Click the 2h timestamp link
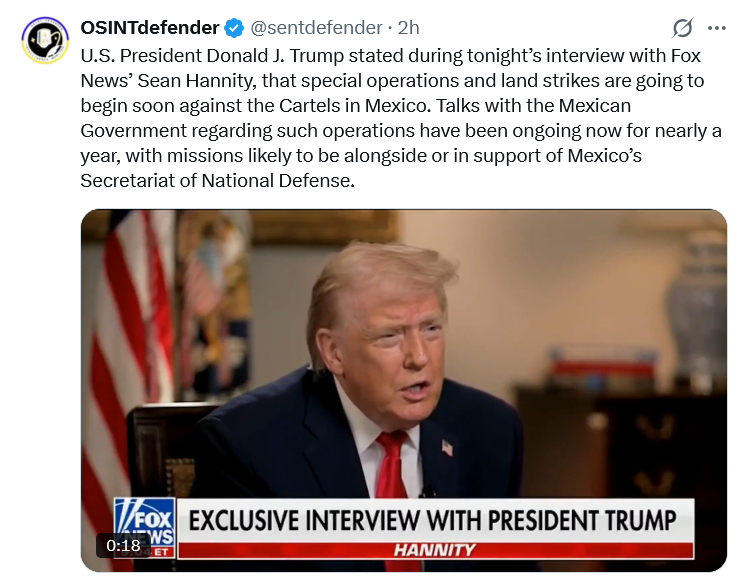The width and height of the screenshot is (748, 582). click(408, 28)
